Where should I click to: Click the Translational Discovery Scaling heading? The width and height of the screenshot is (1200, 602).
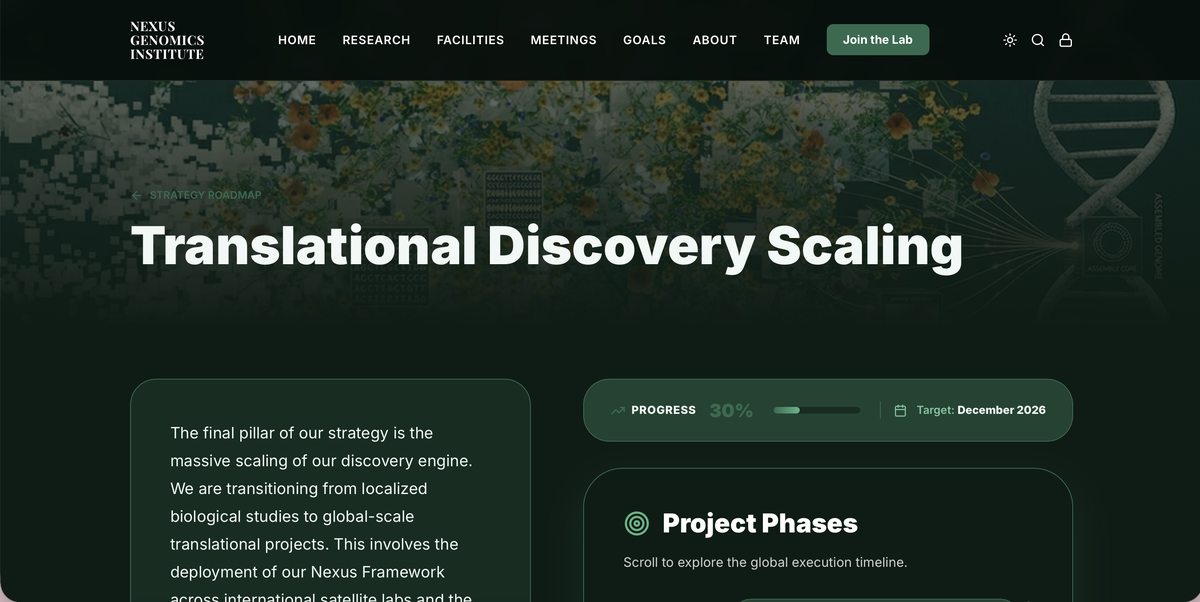[547, 245]
